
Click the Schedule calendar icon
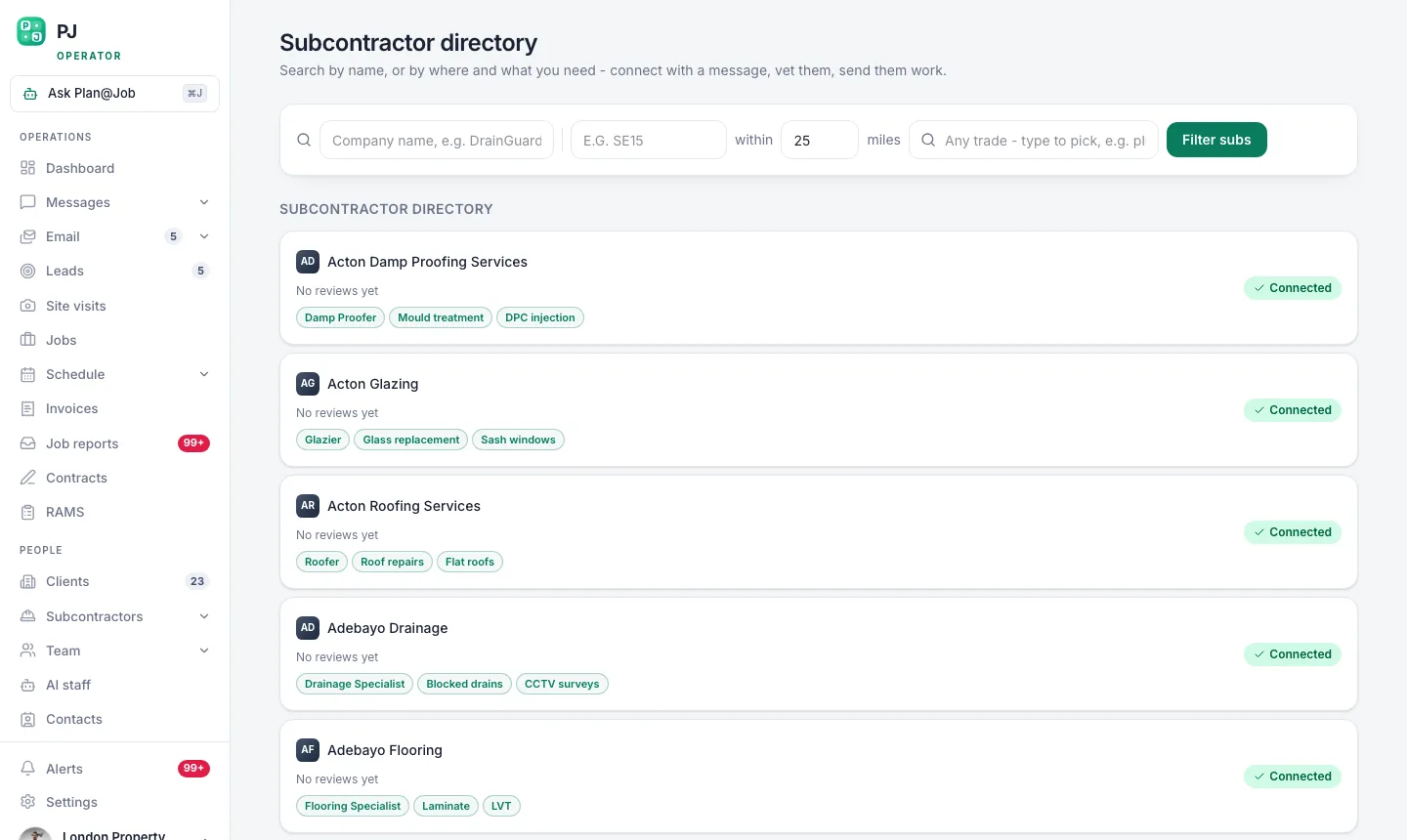27,374
